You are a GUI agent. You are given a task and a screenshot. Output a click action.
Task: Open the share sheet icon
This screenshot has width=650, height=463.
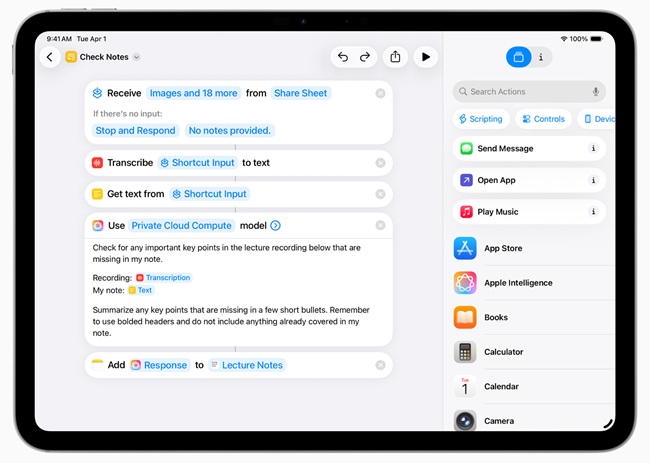point(395,57)
